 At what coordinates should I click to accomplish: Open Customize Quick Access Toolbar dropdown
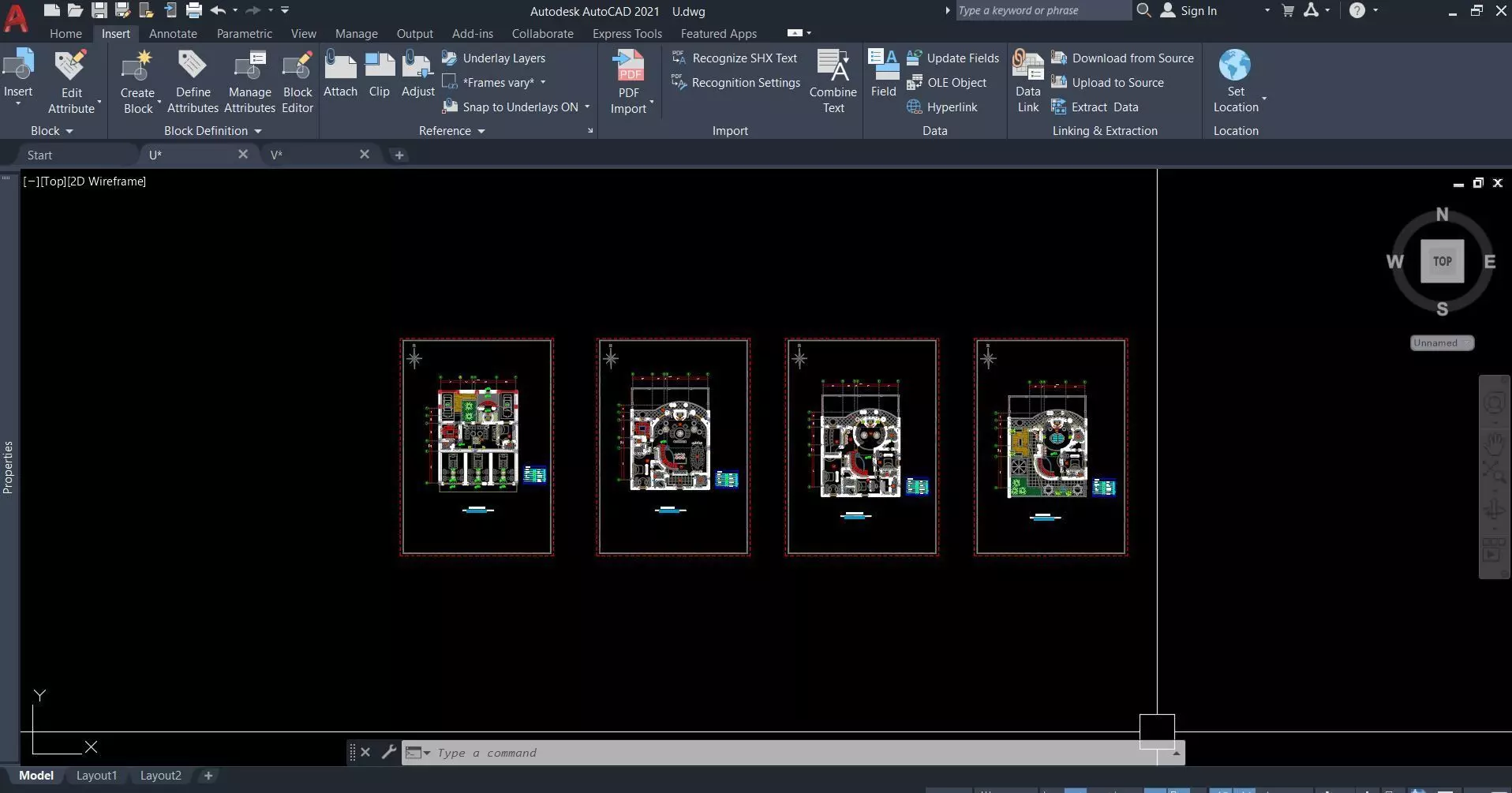(285, 10)
